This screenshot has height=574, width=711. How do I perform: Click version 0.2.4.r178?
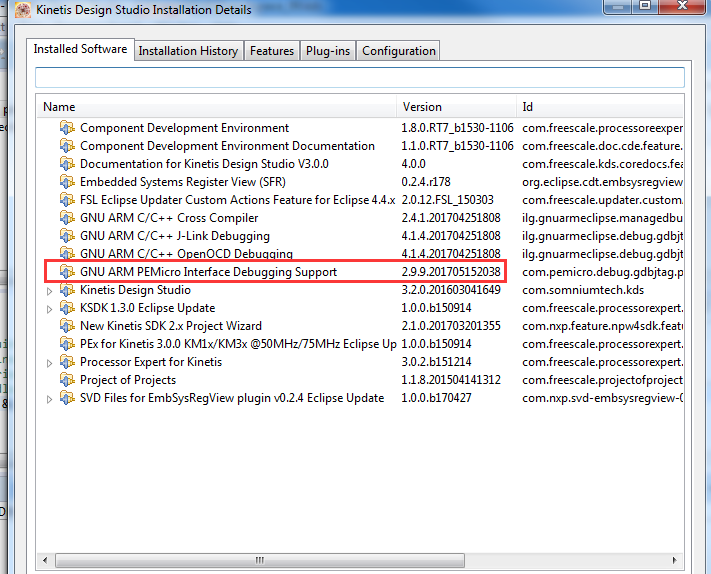coord(426,182)
